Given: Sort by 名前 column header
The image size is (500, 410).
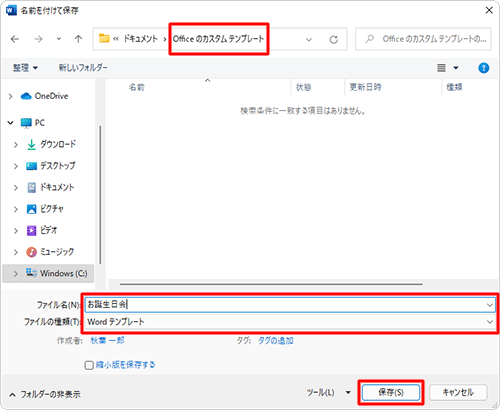Looking at the screenshot, I should pos(136,87).
